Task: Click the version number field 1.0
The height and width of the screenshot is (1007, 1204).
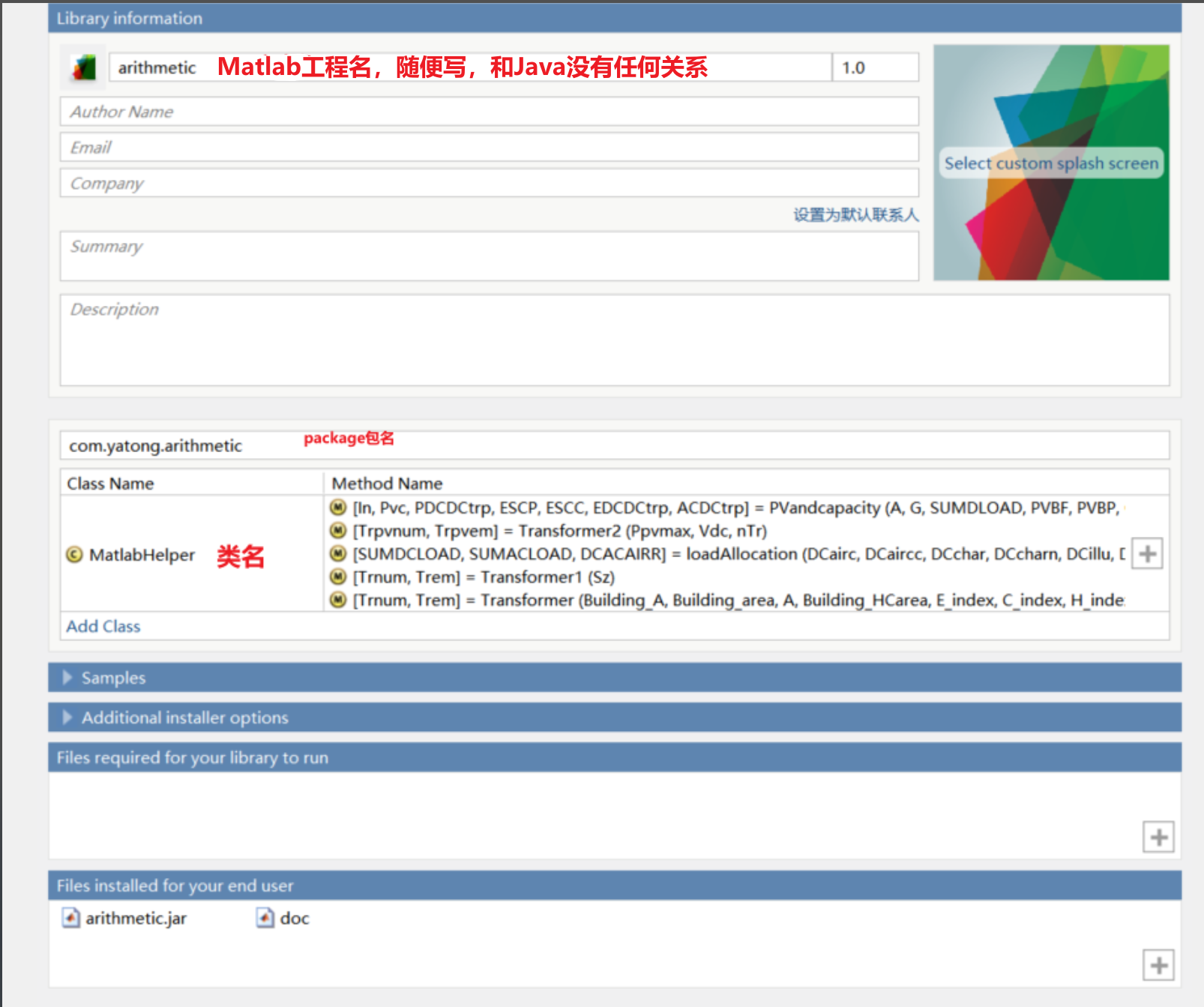Action: point(875,67)
